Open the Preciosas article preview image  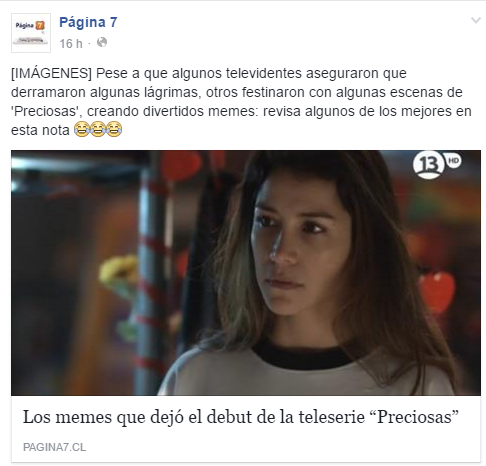click(x=246, y=273)
